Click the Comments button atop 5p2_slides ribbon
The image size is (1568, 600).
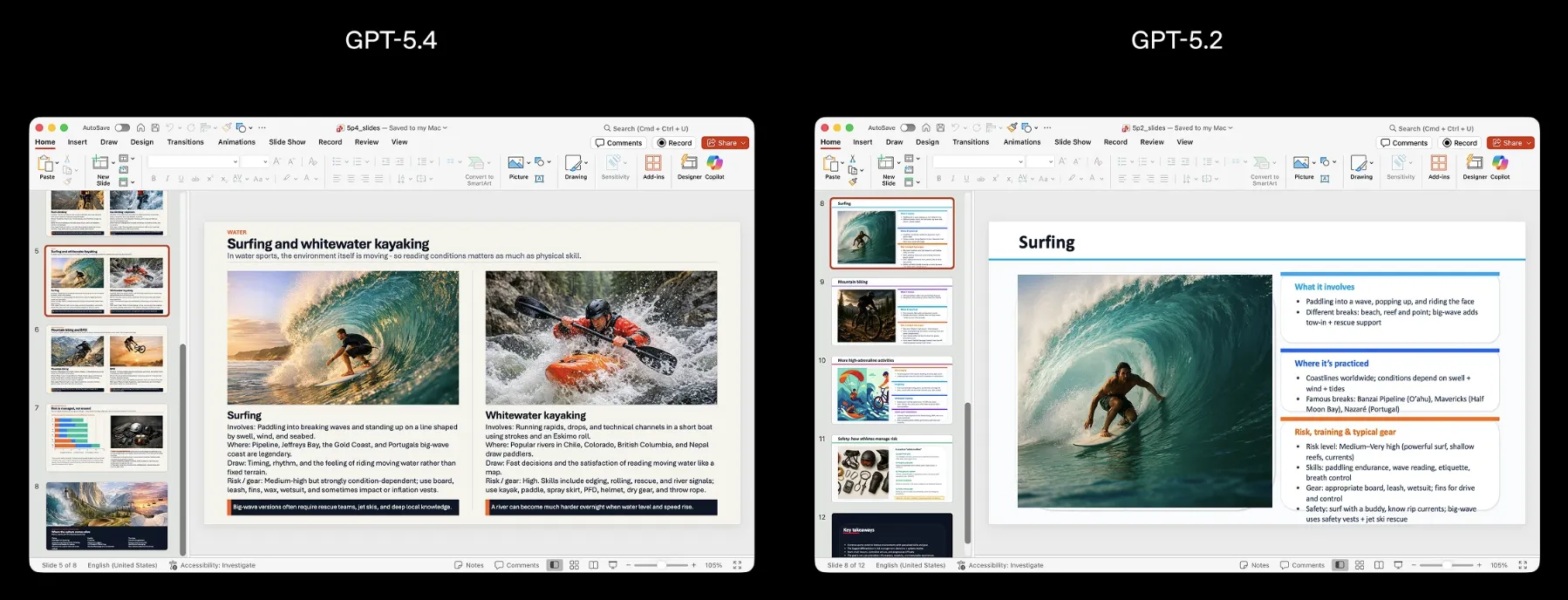pos(1404,143)
